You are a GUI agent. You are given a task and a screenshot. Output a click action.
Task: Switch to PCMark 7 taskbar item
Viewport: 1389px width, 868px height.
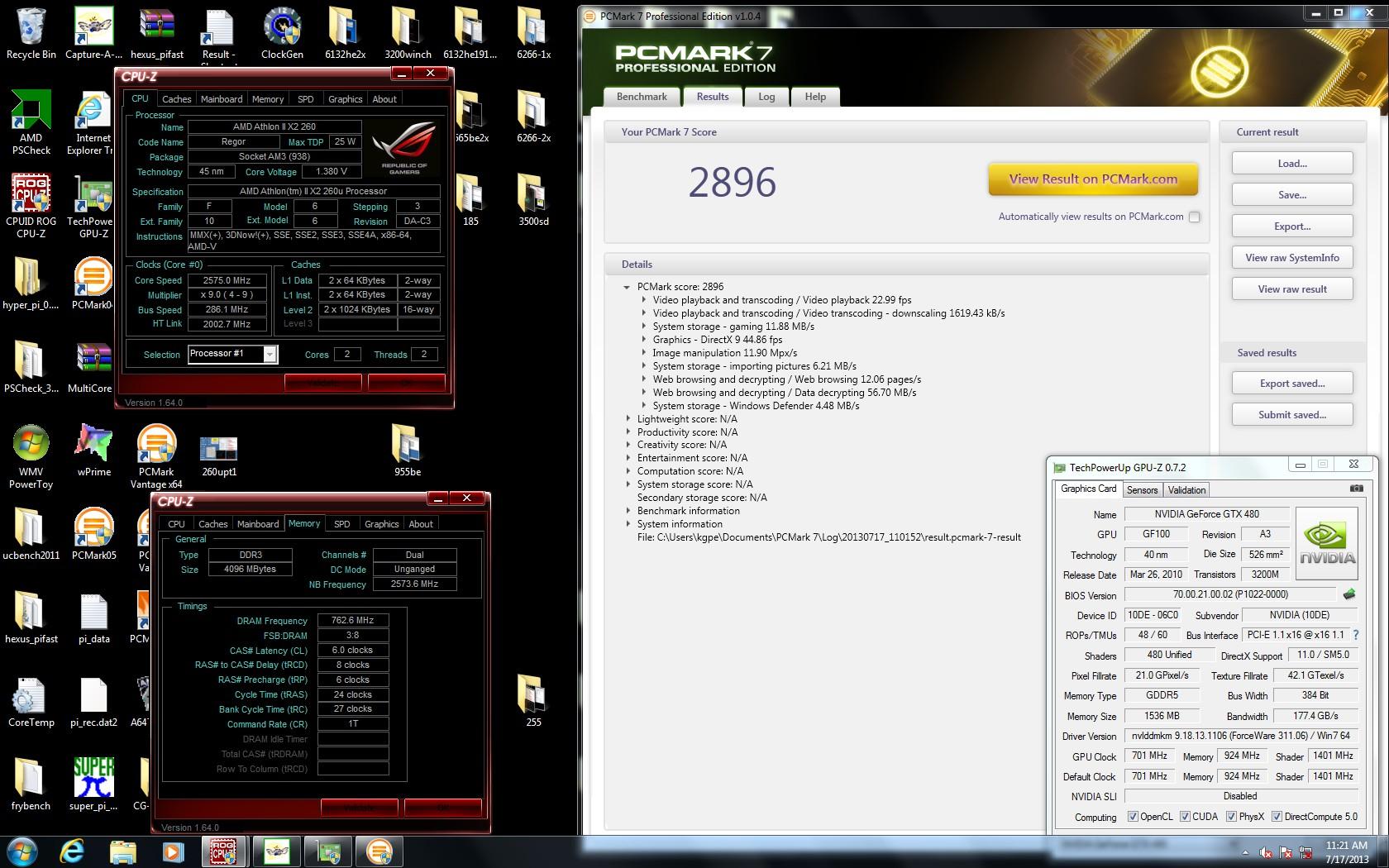[x=379, y=851]
